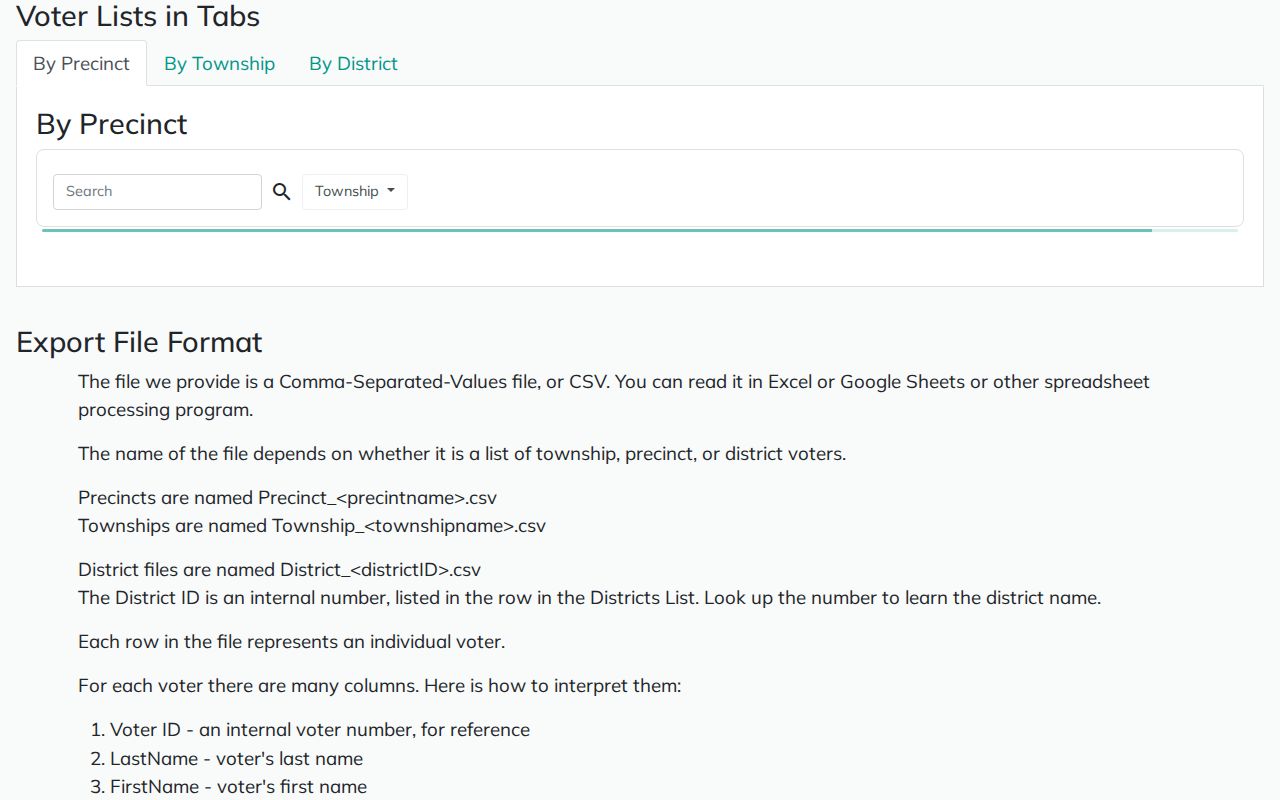The height and width of the screenshot is (800, 1280).
Task: Focus the Search input field
Action: 157,192
